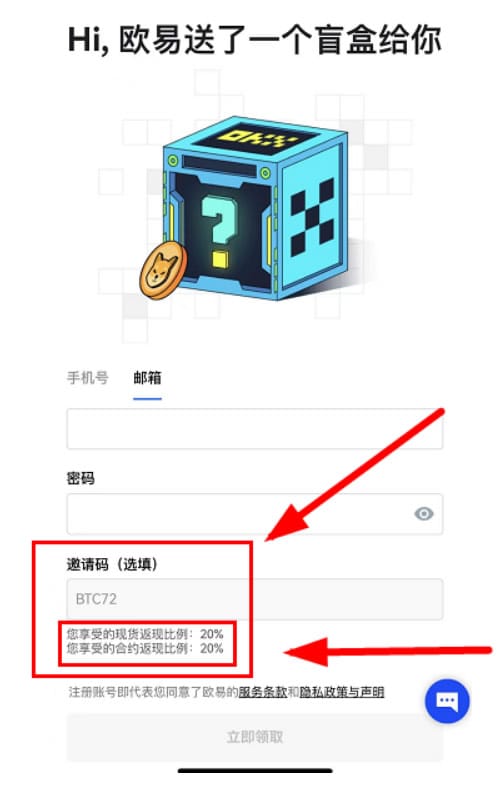
Task: Tap the mystery box illustration
Action: tap(252, 209)
